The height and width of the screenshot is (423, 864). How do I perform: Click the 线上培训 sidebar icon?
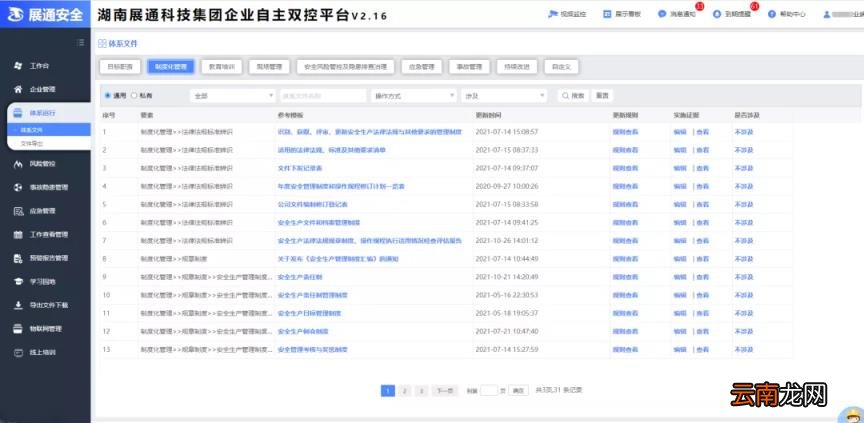tap(18, 352)
